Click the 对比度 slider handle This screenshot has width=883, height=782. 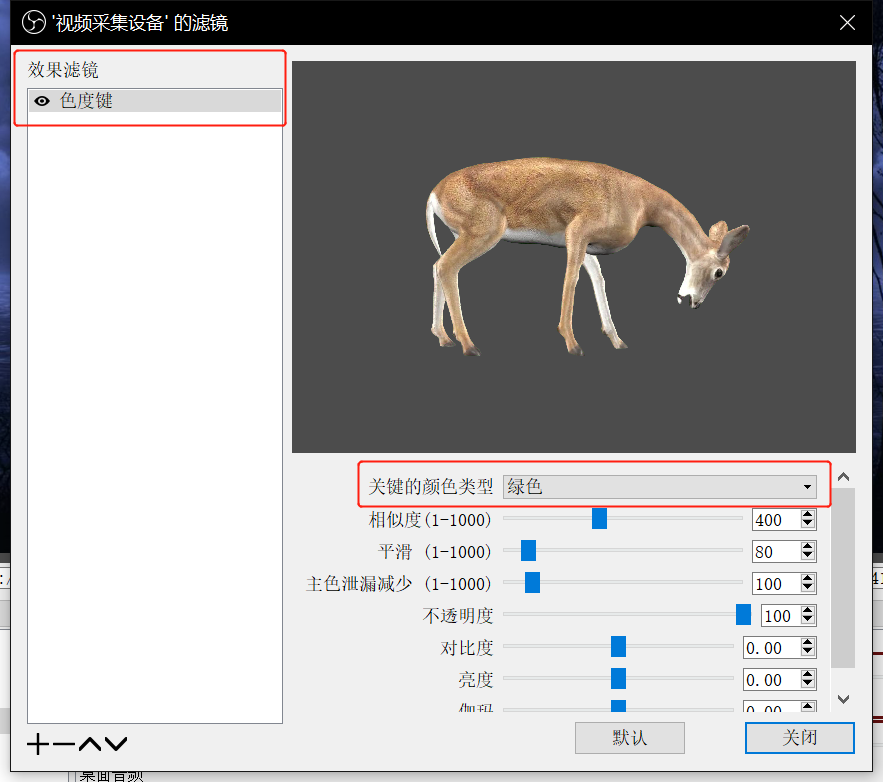coord(618,647)
